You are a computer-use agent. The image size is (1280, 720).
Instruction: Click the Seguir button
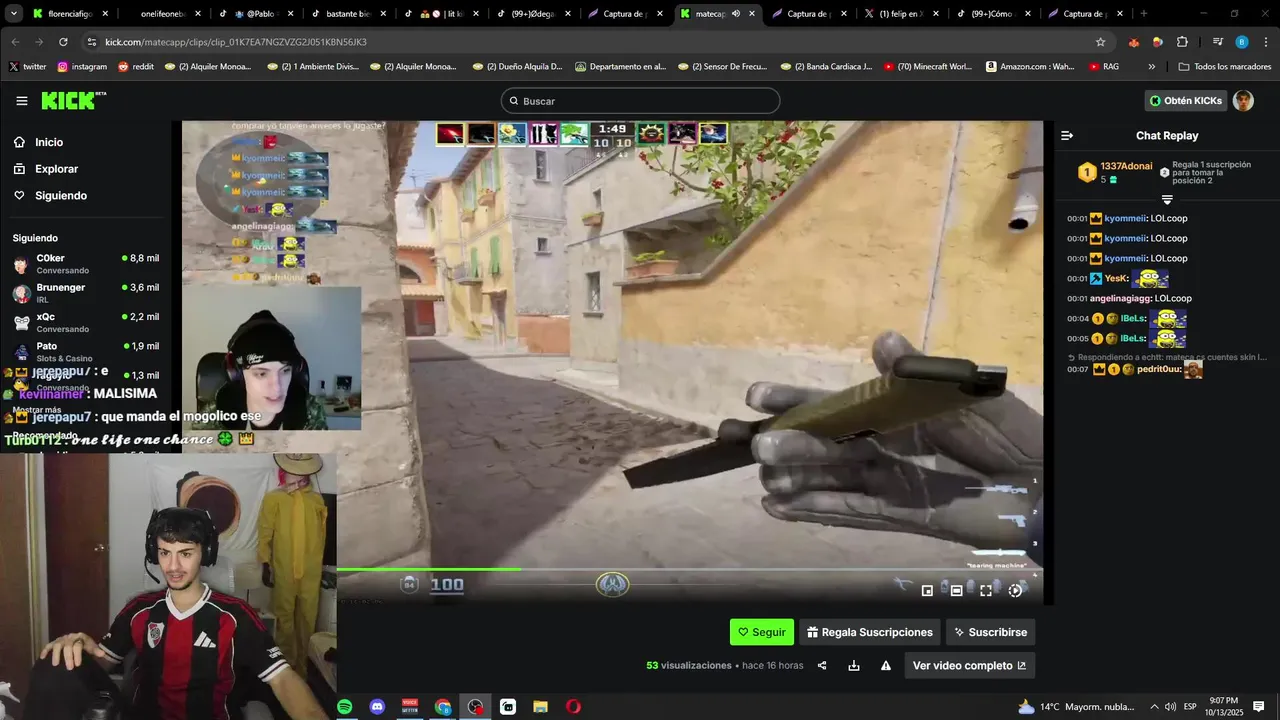click(x=762, y=632)
